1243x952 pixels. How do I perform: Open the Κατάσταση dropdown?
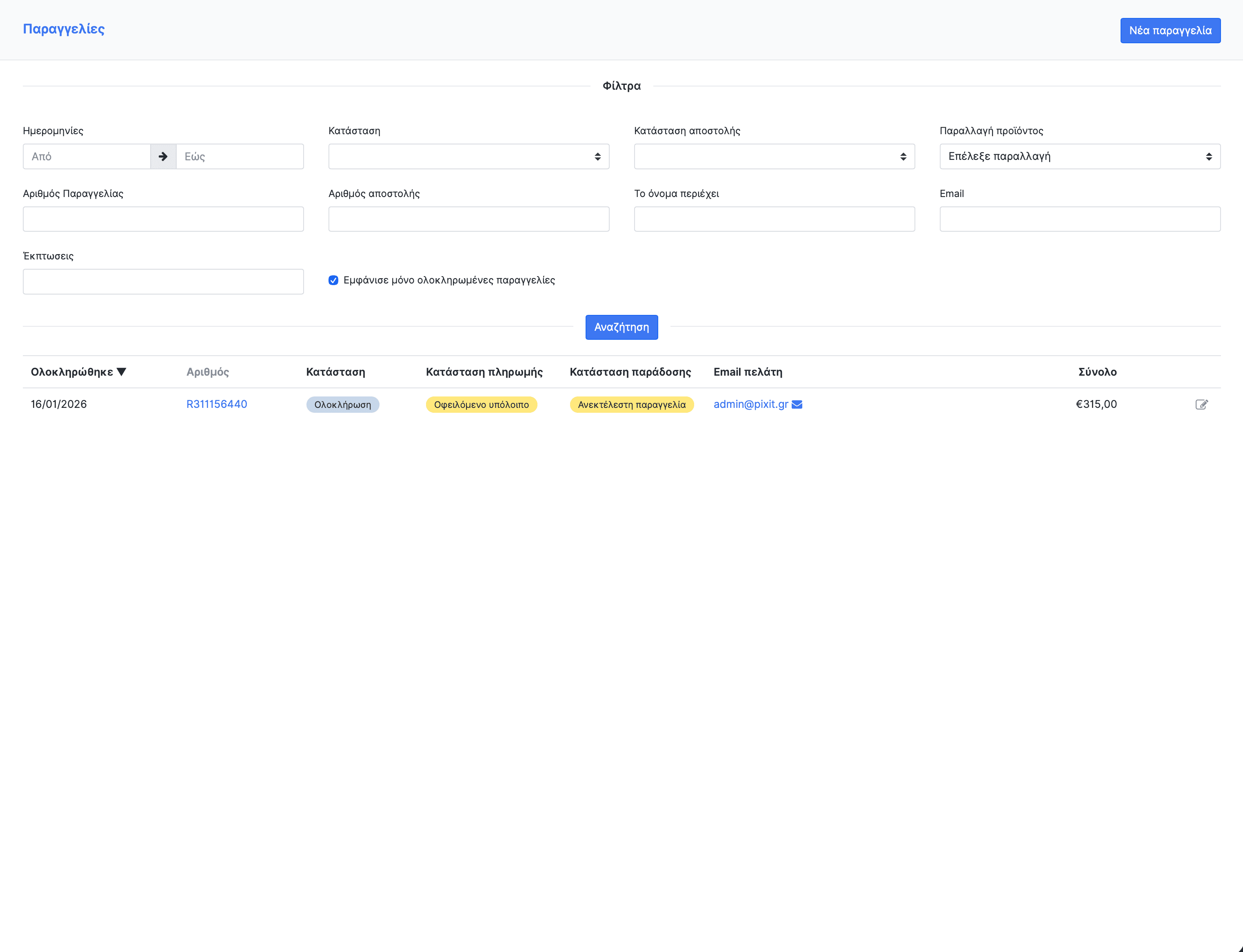click(468, 156)
